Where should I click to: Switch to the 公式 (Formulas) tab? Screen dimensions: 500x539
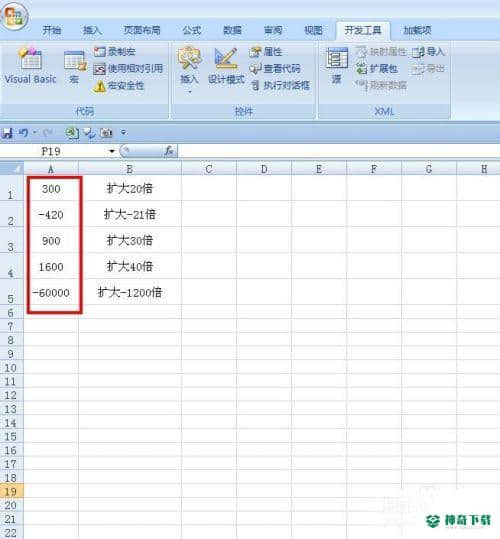191,30
